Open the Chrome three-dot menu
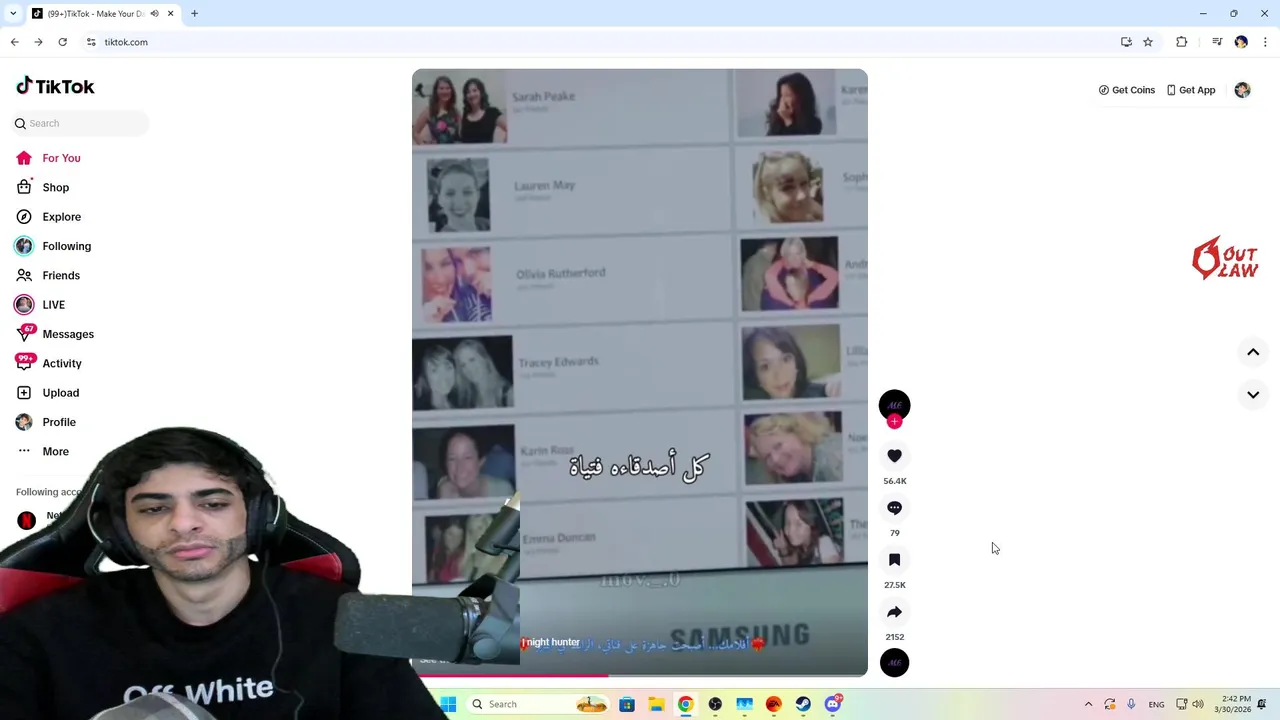Viewport: 1280px width, 720px height. click(x=1265, y=42)
